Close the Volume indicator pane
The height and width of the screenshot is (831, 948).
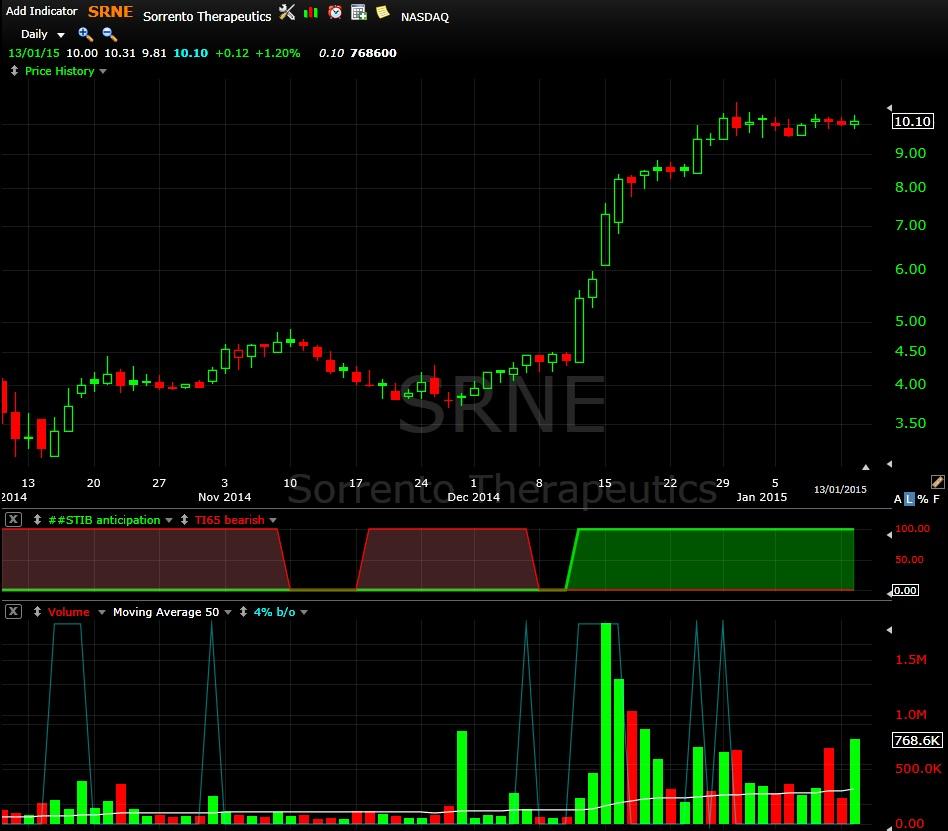(13, 611)
